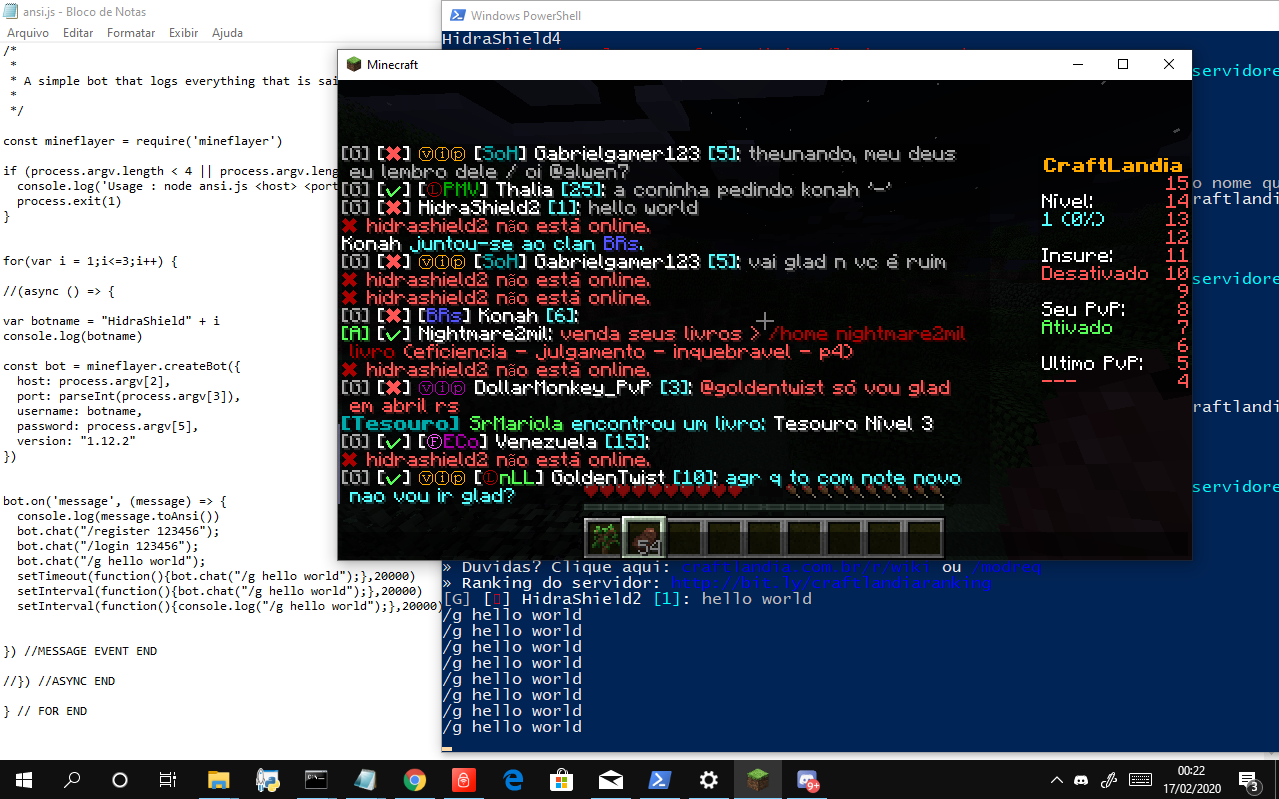This screenshot has width=1279, height=799.
Task: Click the Windows PowerShell title bar
Action: tap(860, 15)
